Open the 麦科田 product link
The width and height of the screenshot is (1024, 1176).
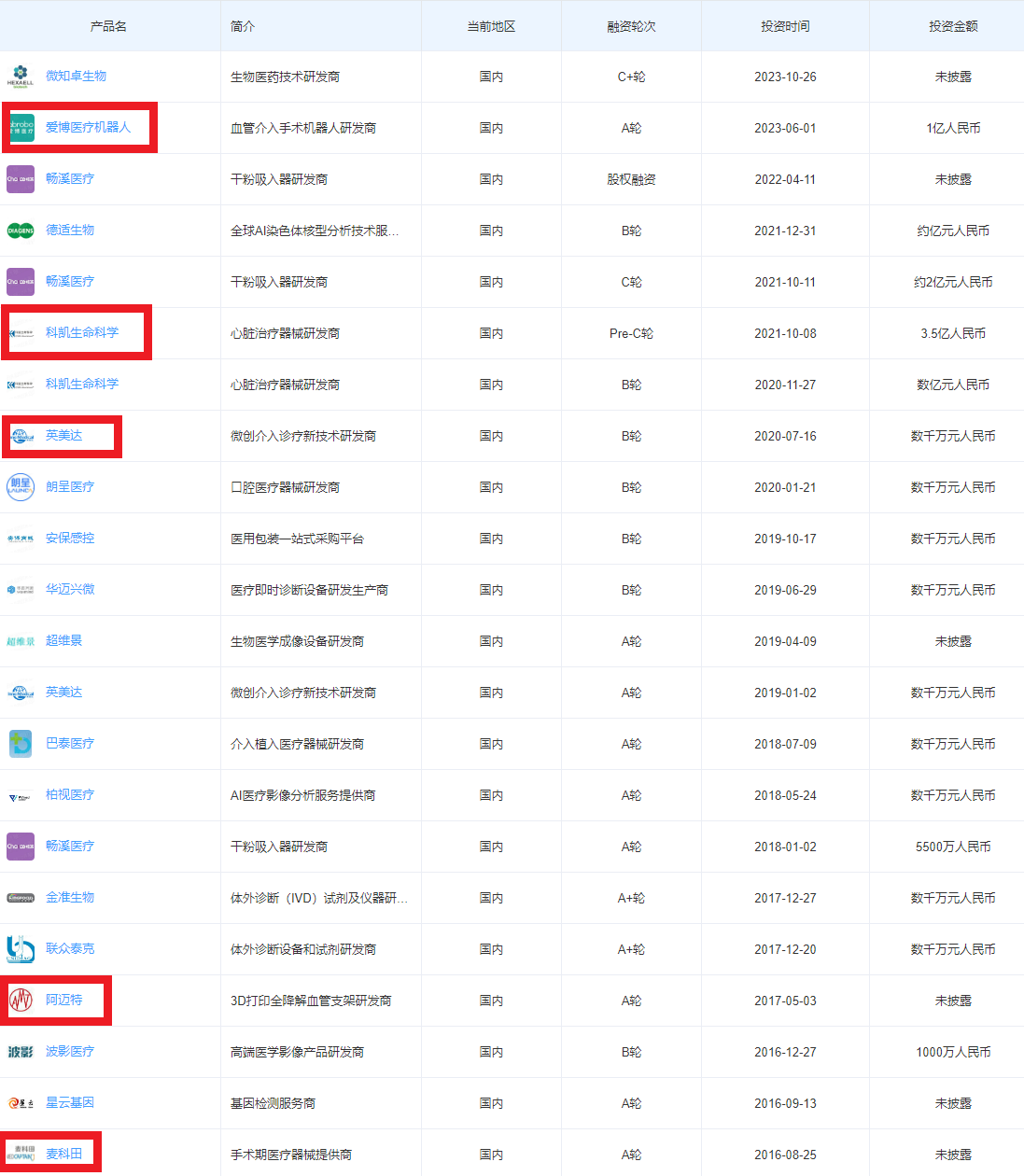coord(63,1155)
